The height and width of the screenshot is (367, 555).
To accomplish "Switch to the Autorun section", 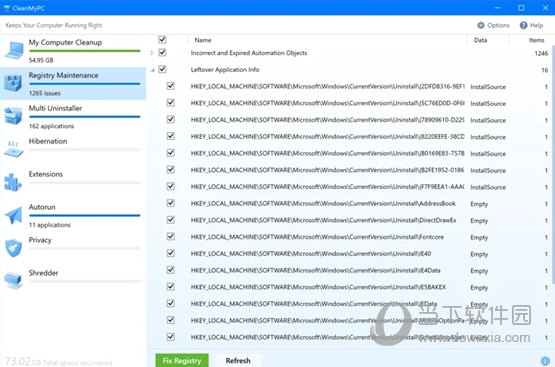I will tap(73, 215).
